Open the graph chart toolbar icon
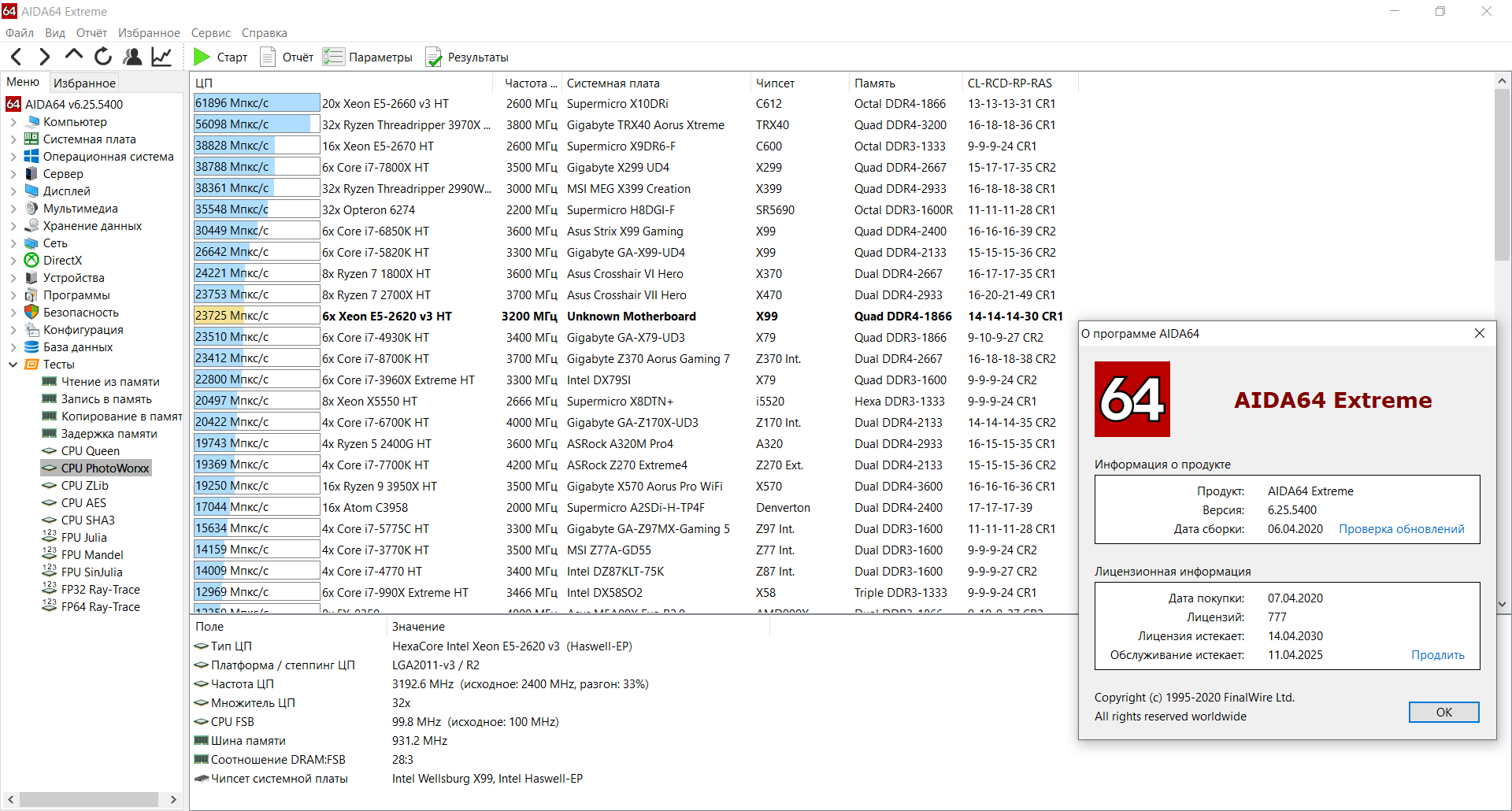Viewport: 1512px width, 811px height. 161,57
